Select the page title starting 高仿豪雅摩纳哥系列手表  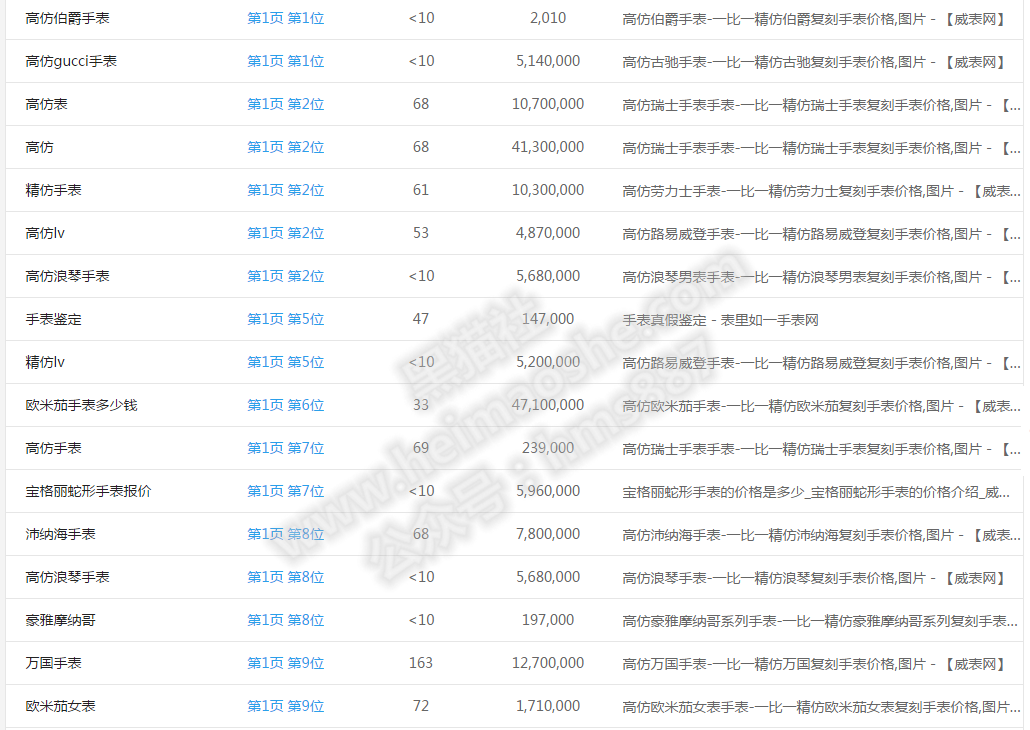point(820,621)
